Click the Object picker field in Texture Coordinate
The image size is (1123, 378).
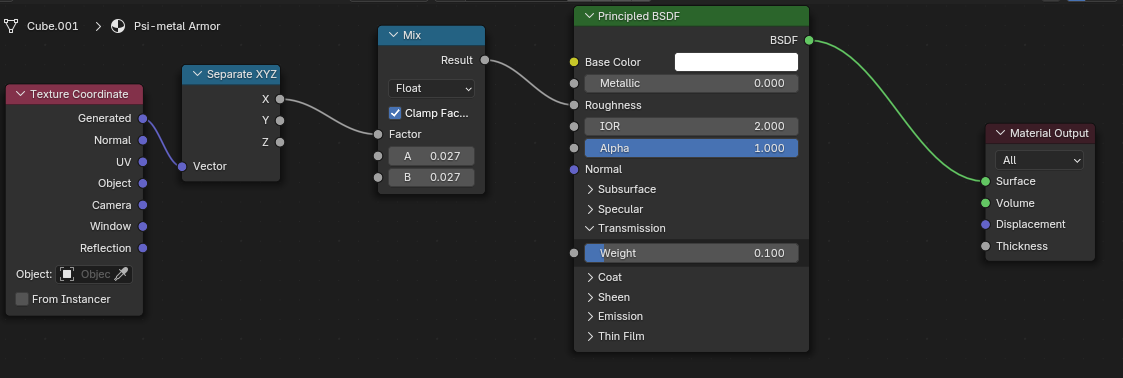(95, 274)
